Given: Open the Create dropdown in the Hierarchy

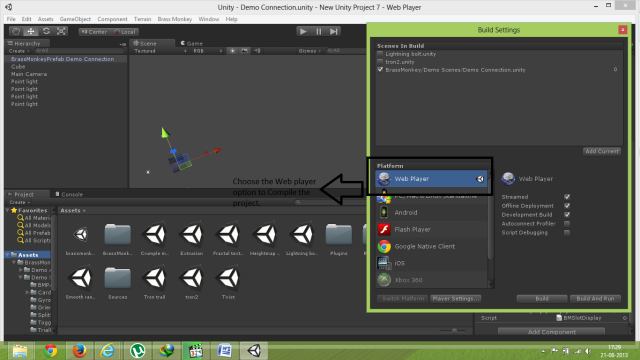Looking at the screenshot, I should (19, 51).
